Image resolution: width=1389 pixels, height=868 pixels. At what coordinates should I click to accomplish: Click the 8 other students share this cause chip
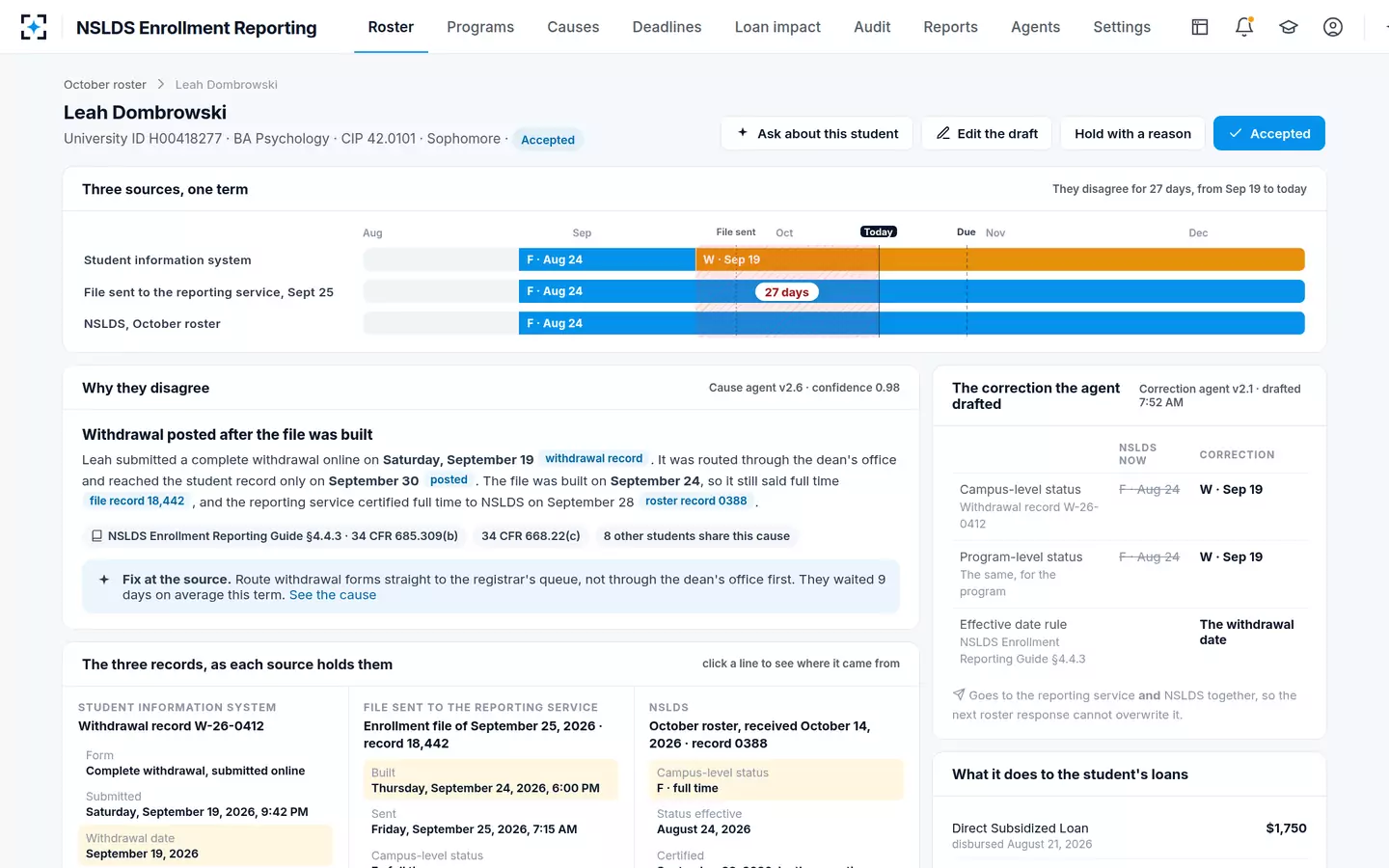pos(696,536)
